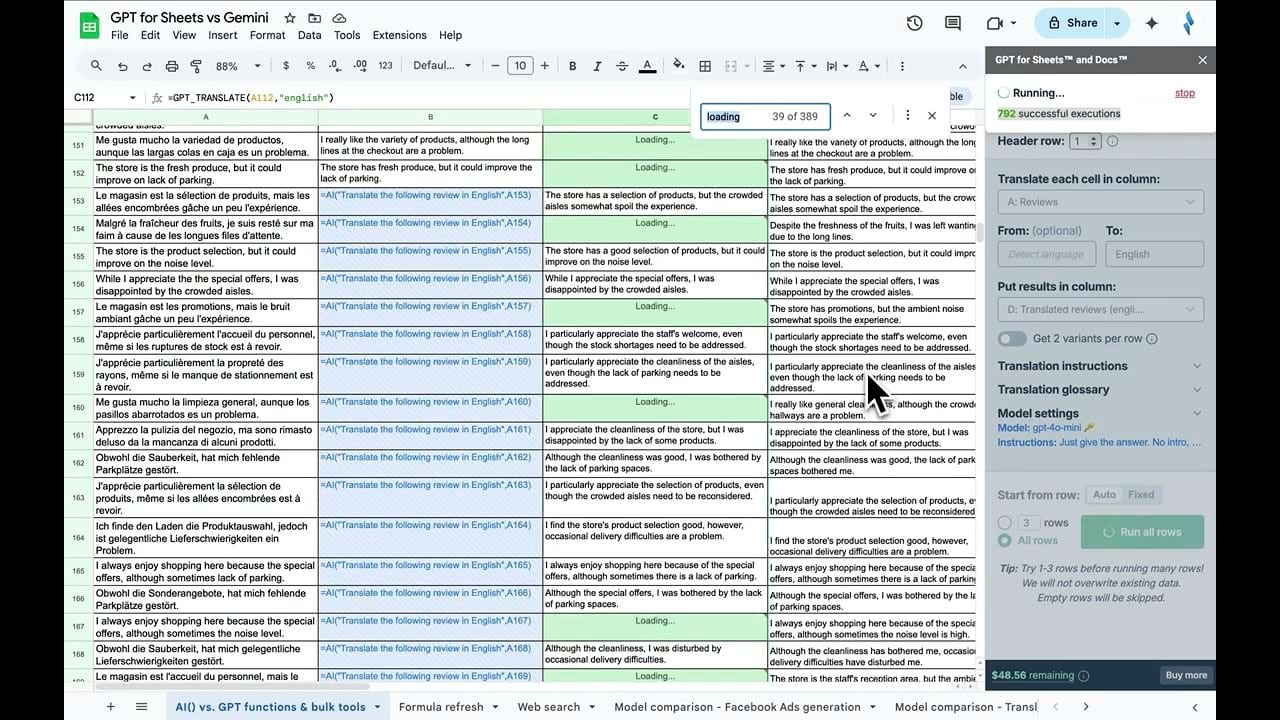The height and width of the screenshot is (720, 1280).
Task: Stop the running GPT execution
Action: coord(1184,93)
